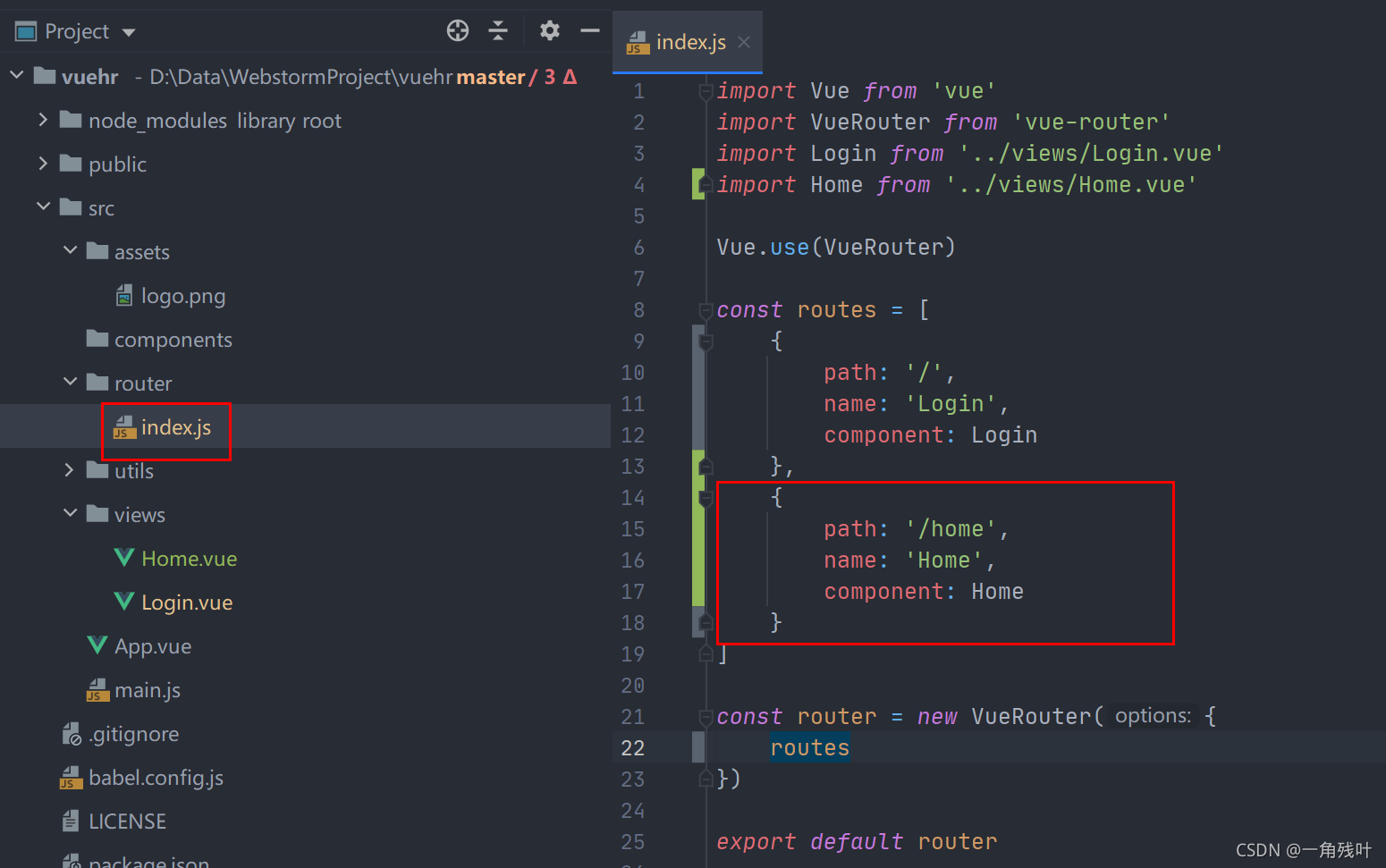Click the Login.vue Vue file icon
This screenshot has height=868, width=1386.
[124, 602]
